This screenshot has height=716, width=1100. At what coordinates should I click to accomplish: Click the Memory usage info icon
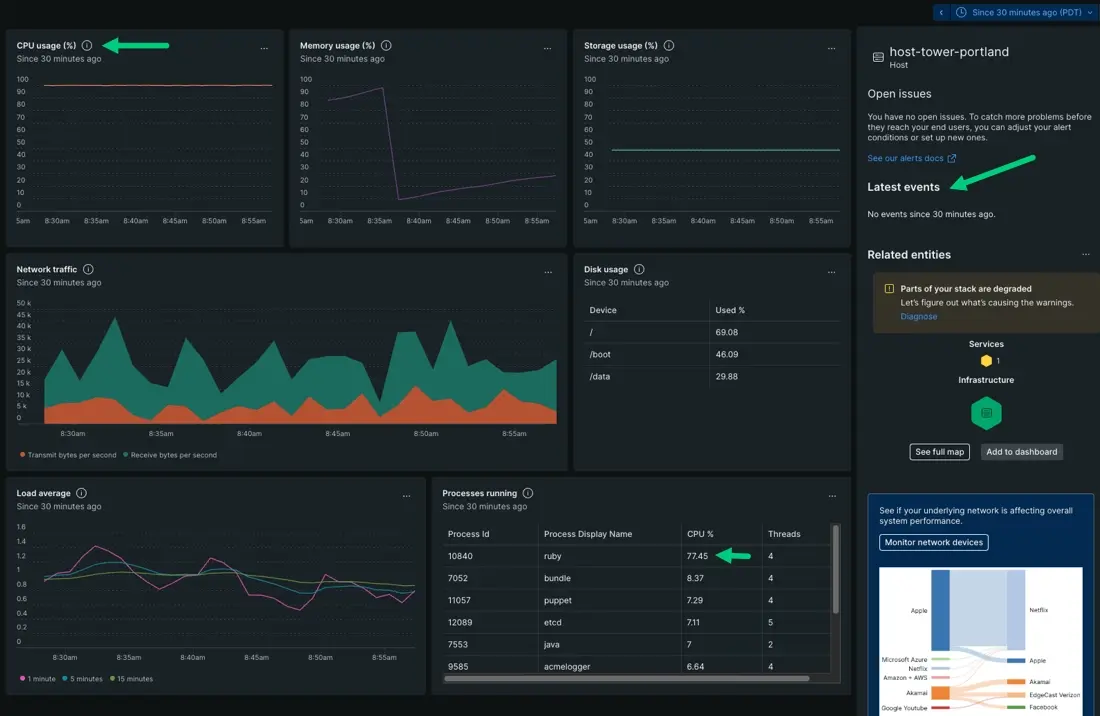click(386, 46)
